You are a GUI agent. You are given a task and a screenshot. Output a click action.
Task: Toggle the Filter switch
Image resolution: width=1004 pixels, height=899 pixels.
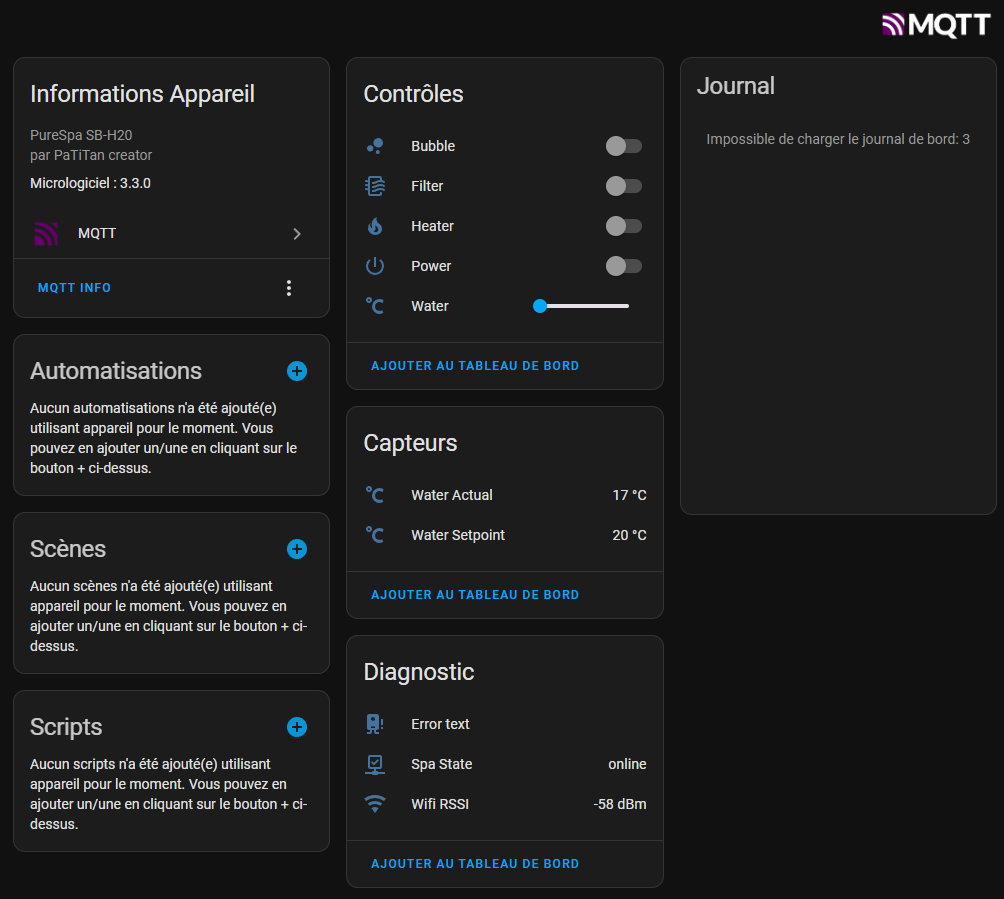coord(623,186)
